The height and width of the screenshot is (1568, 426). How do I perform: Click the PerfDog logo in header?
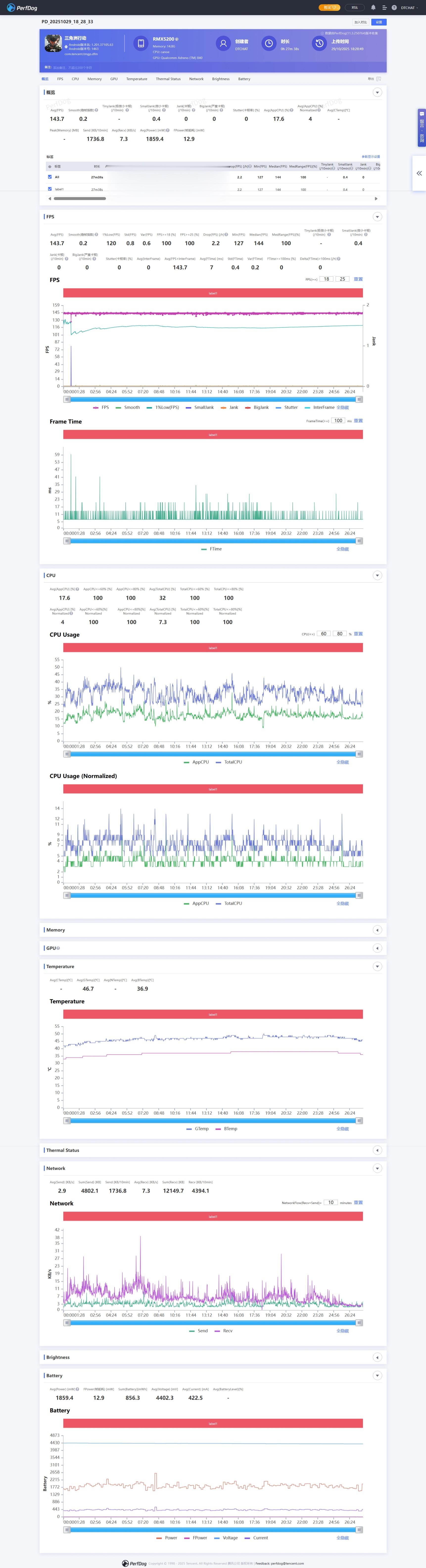click(22, 8)
